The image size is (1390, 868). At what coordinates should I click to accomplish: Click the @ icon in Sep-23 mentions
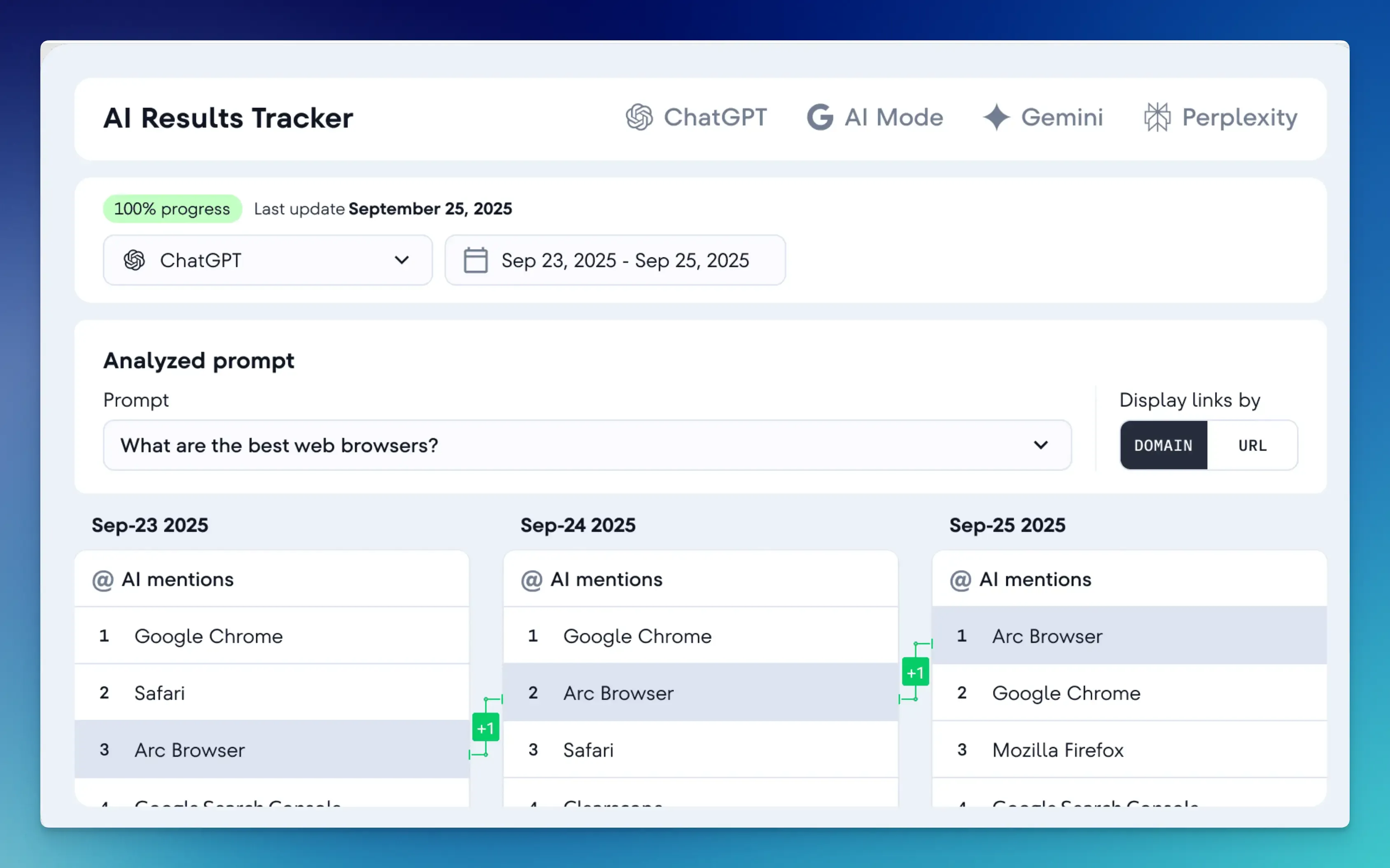point(103,580)
